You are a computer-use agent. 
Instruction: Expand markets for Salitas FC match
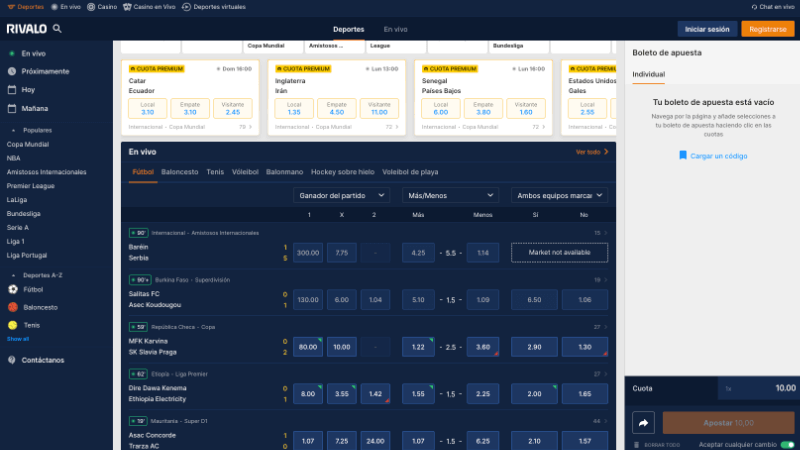click(x=601, y=280)
